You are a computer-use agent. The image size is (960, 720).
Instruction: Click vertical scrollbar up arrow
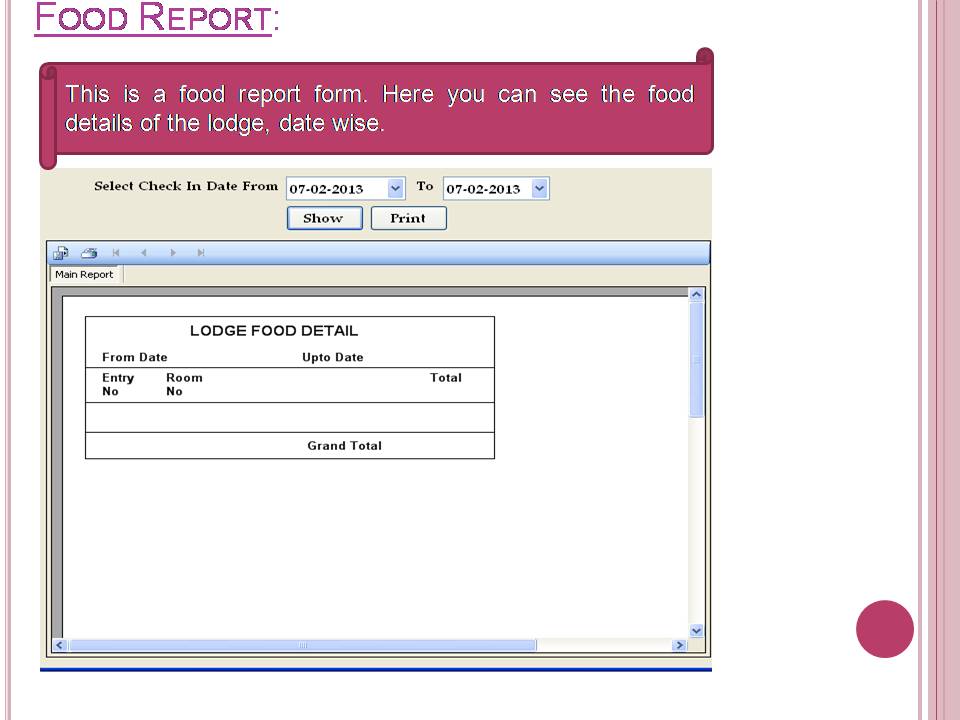tap(696, 294)
